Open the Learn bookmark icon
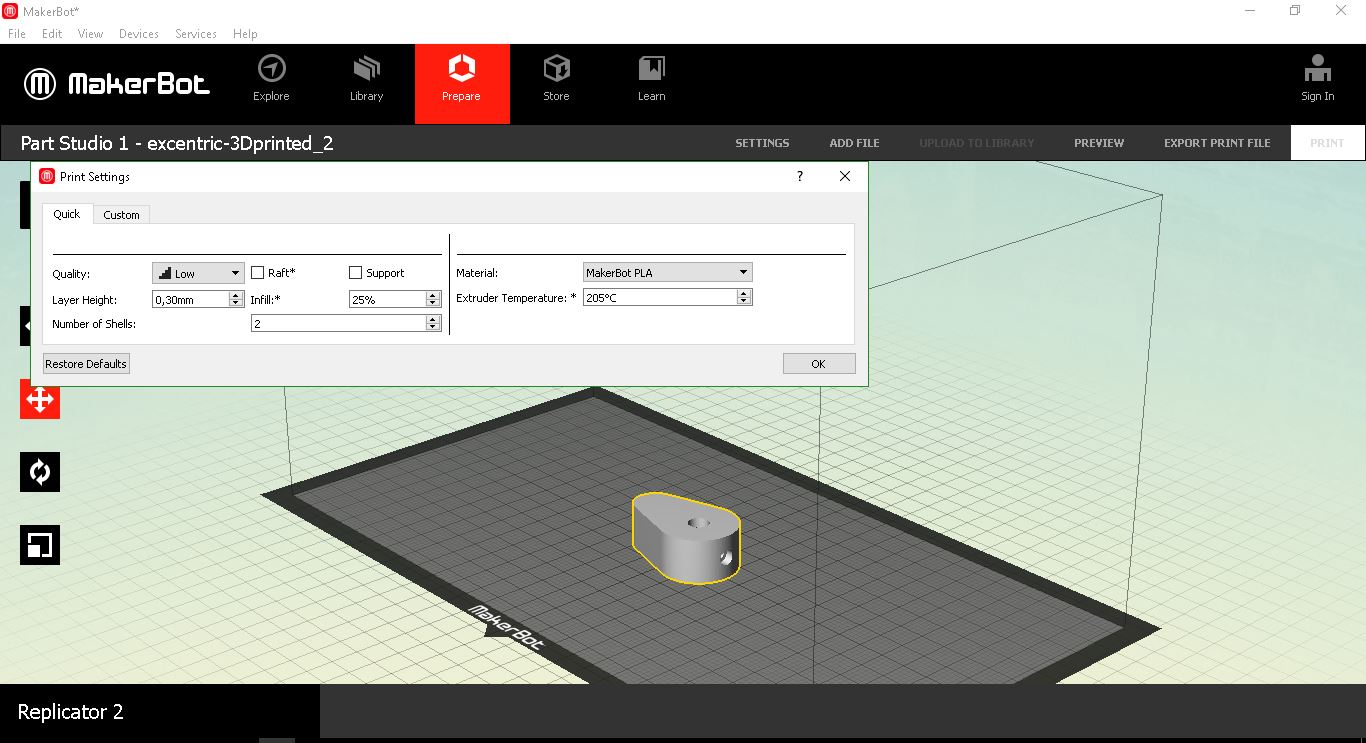Screen dimensions: 1366x743 (651, 70)
